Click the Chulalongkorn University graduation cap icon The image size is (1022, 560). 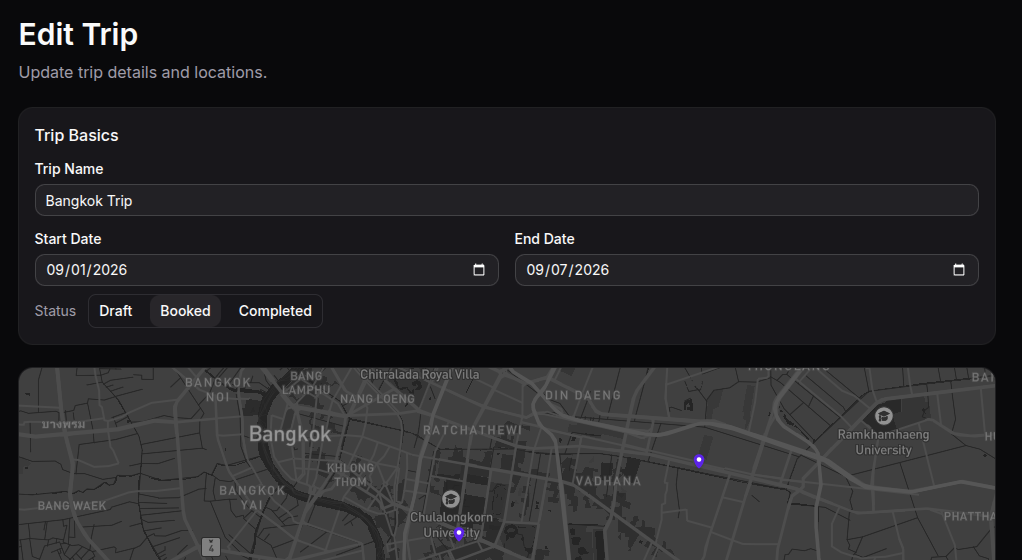coord(450,499)
